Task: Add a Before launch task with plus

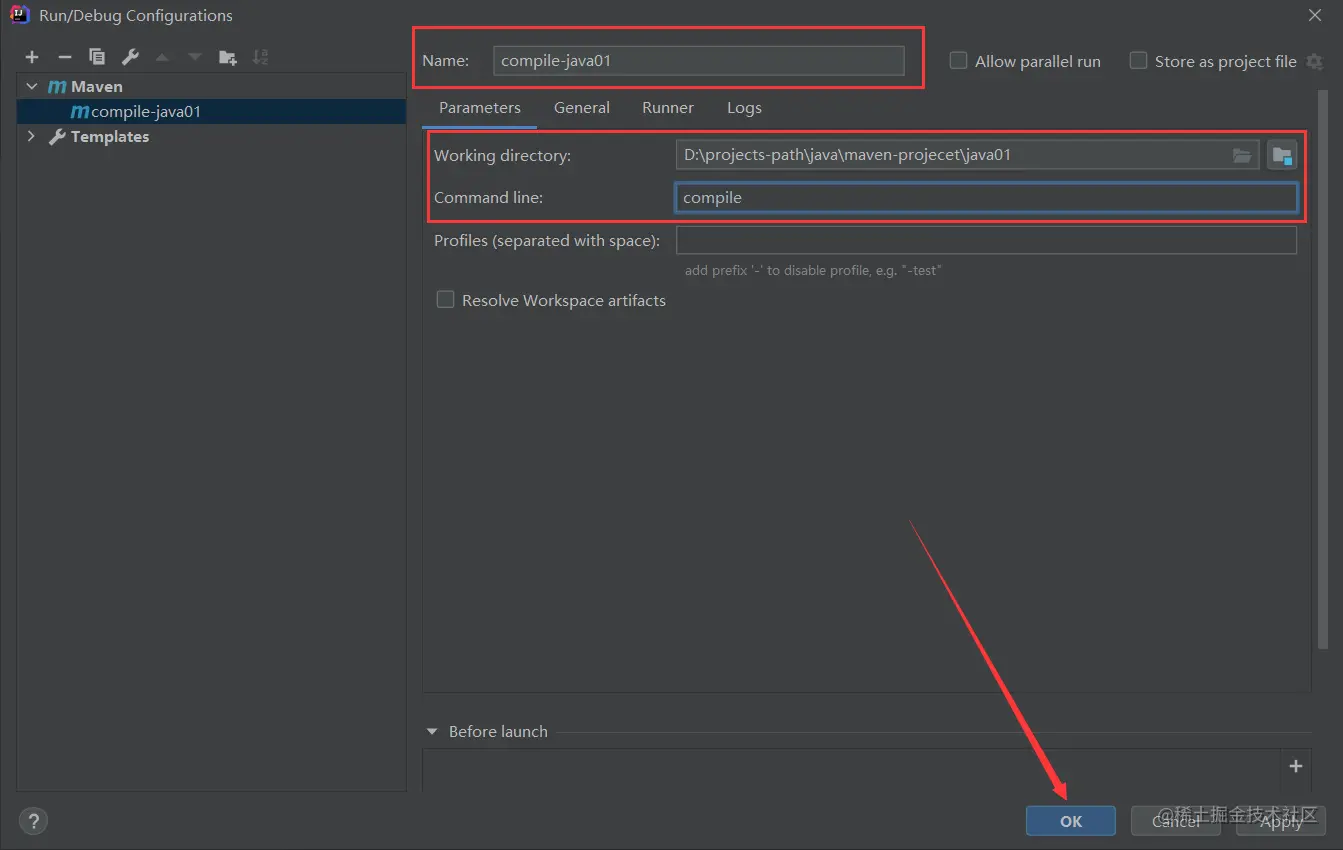Action: (x=1296, y=766)
